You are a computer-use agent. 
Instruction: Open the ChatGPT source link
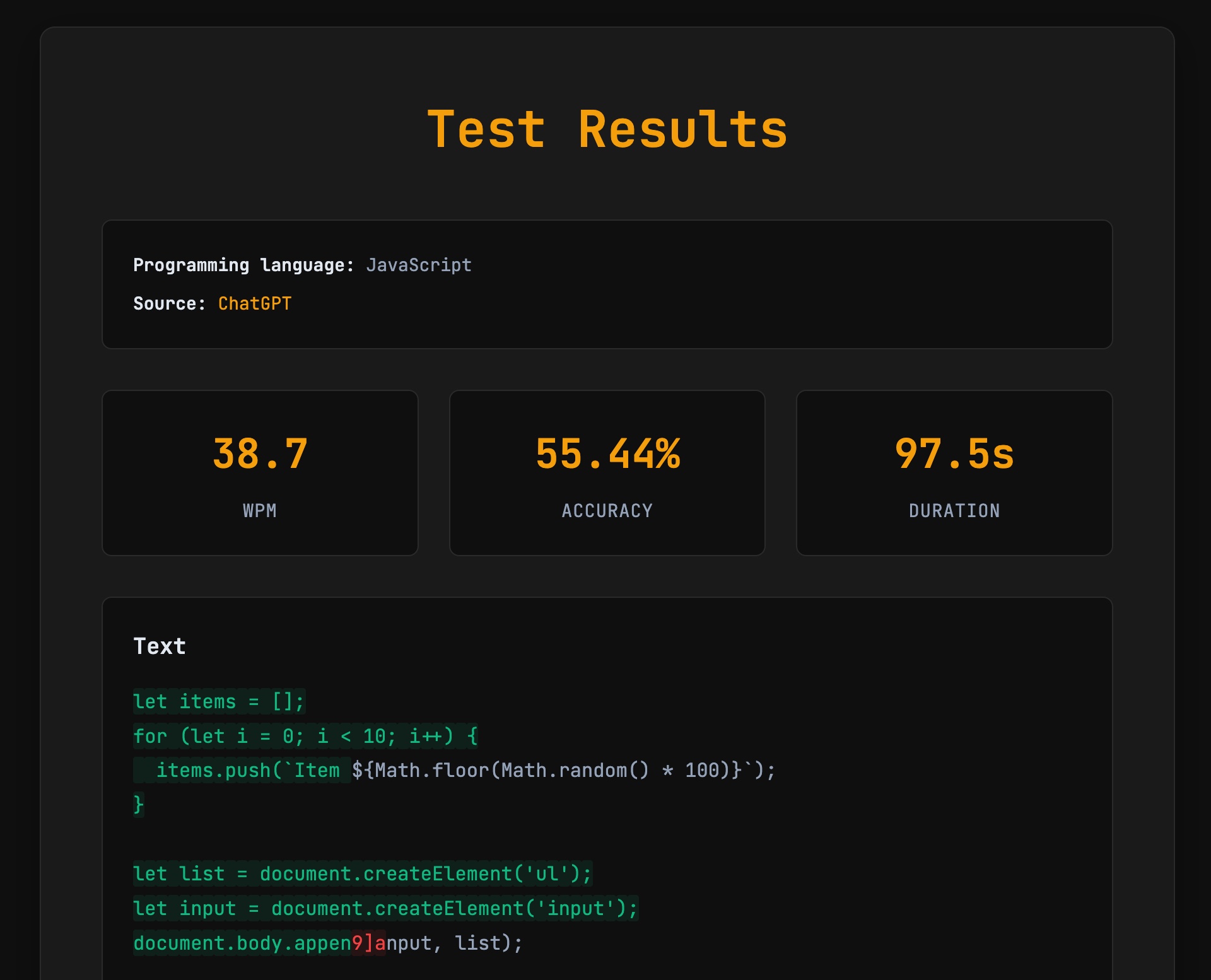255,303
